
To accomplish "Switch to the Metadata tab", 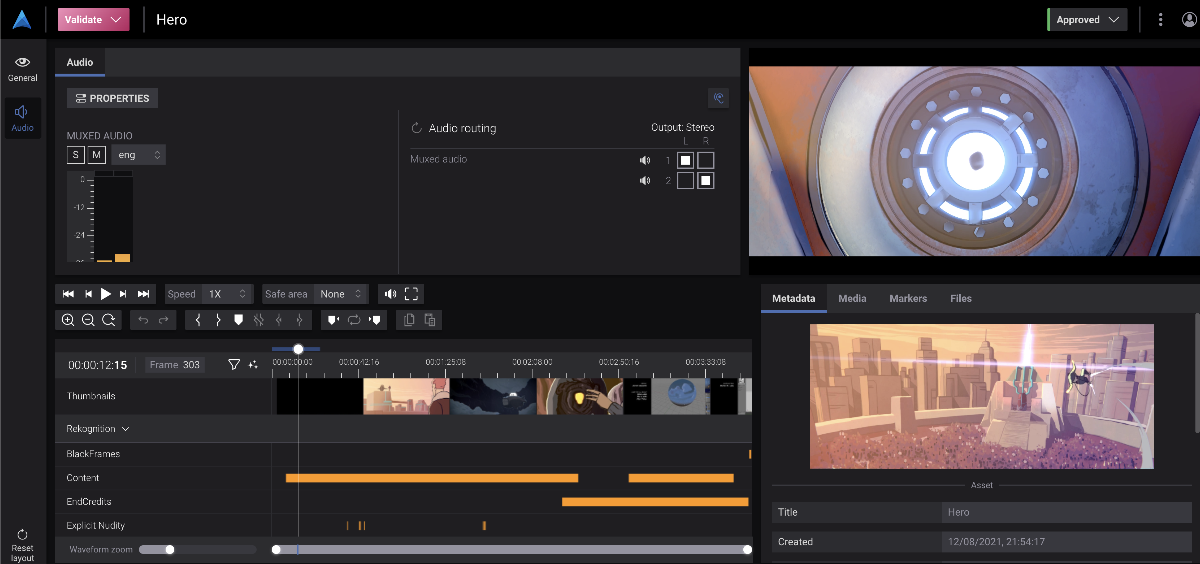I will [x=794, y=298].
